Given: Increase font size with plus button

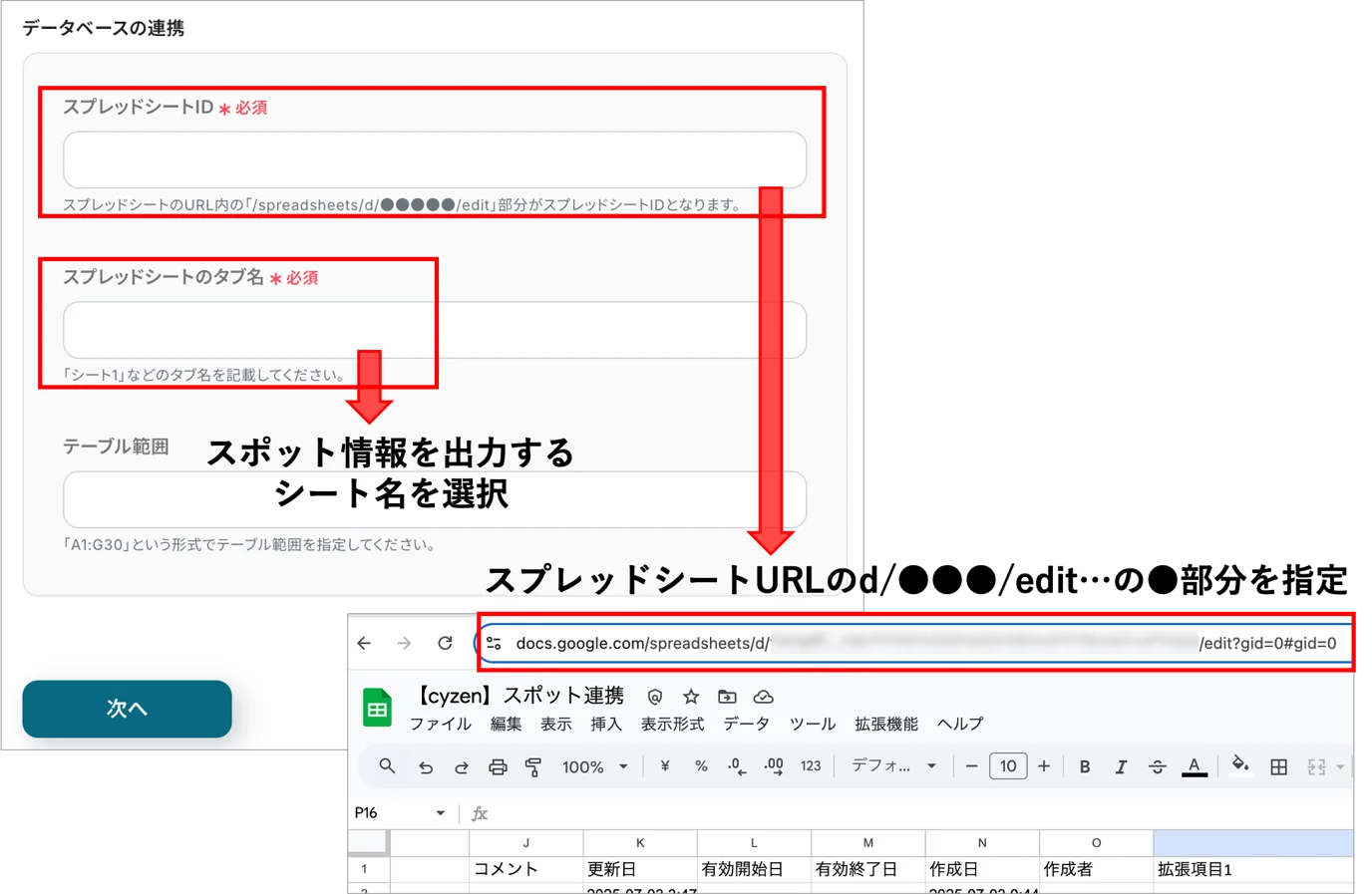Looking at the screenshot, I should 1044,766.
